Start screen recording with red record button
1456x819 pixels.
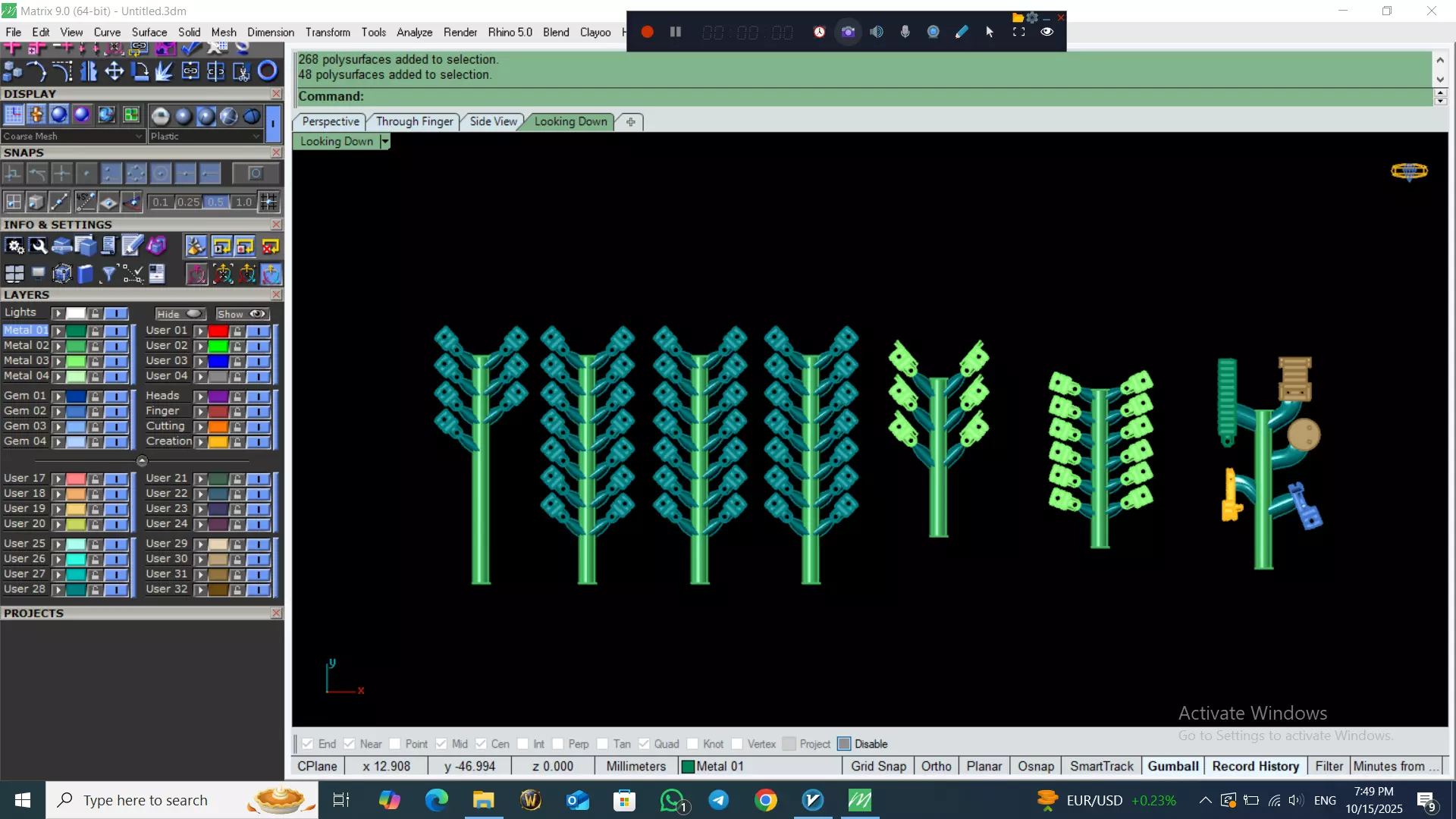click(x=647, y=32)
